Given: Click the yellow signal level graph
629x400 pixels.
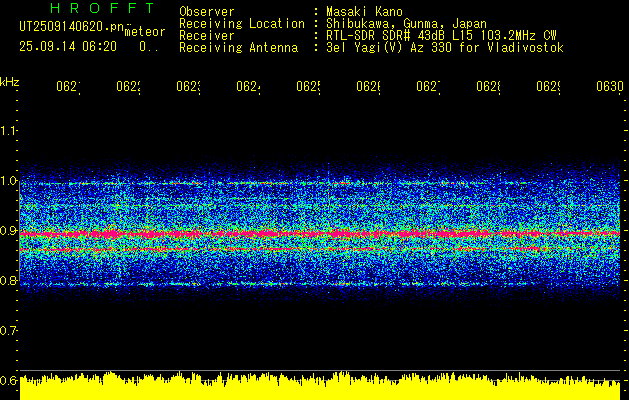Looking at the screenshot, I should 320,386.
